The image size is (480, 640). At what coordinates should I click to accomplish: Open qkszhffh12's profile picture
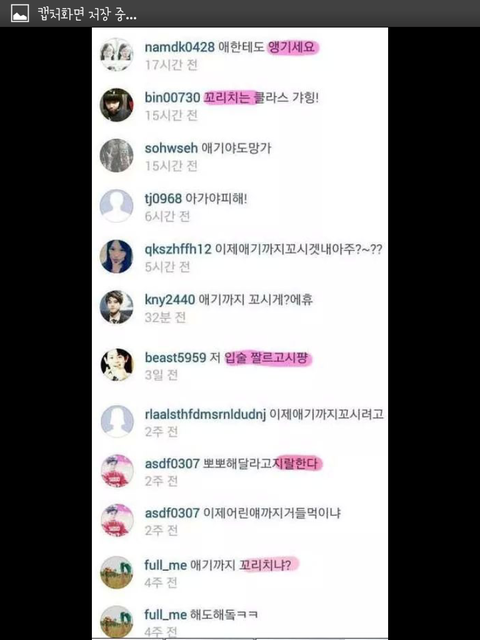pos(117,256)
